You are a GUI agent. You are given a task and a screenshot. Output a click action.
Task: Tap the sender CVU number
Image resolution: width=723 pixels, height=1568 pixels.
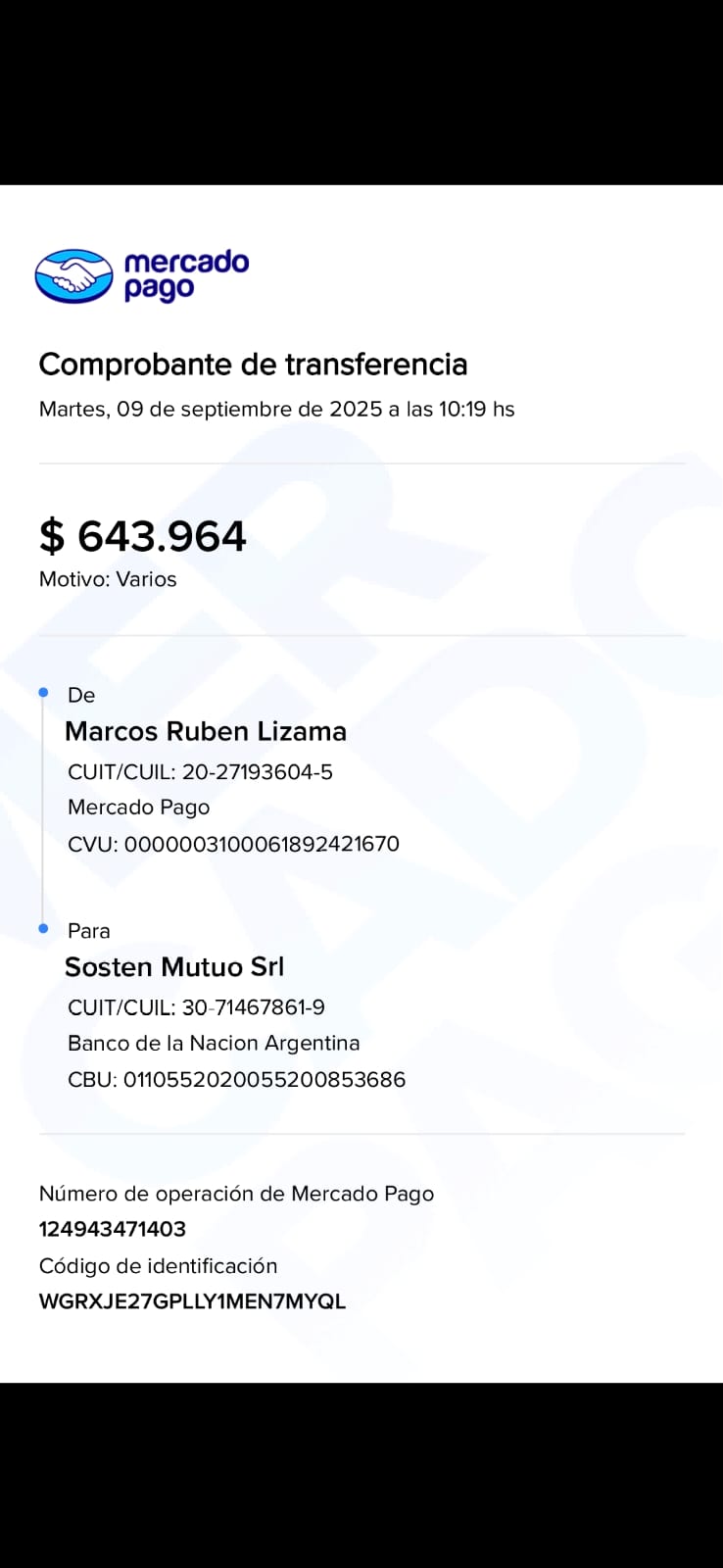point(233,844)
